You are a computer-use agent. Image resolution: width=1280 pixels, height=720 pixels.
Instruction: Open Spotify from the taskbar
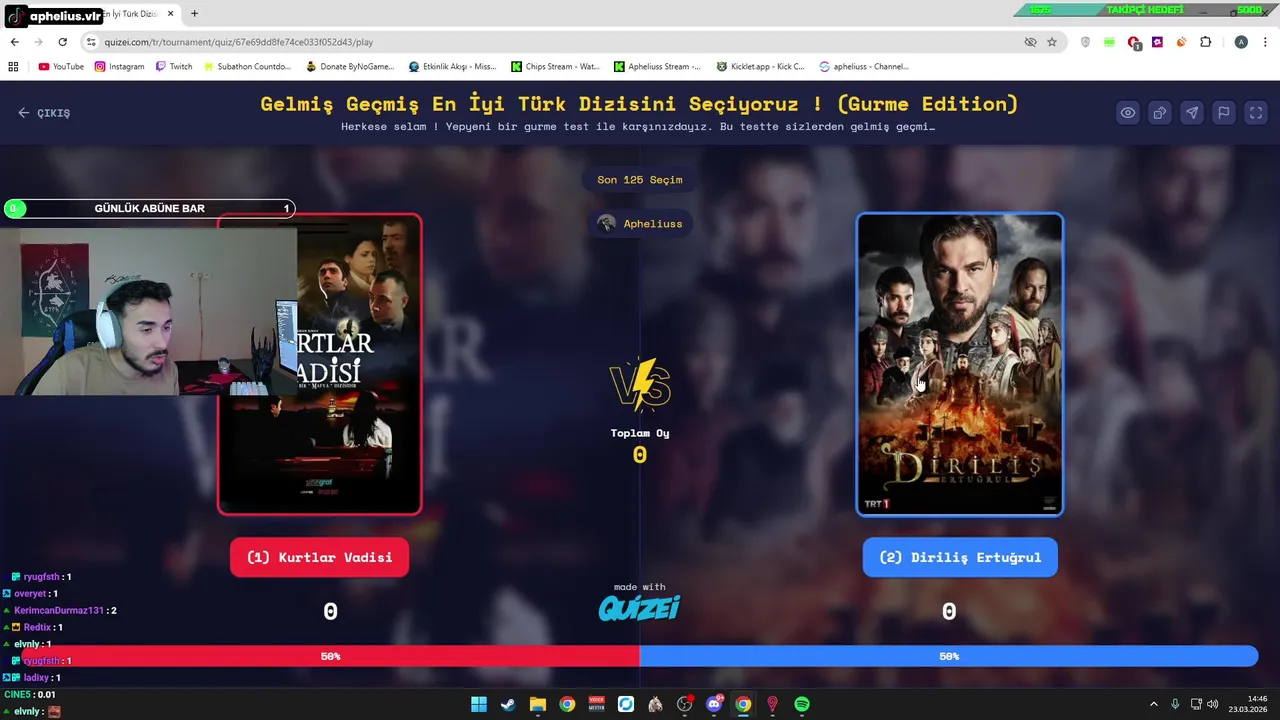tap(802, 704)
